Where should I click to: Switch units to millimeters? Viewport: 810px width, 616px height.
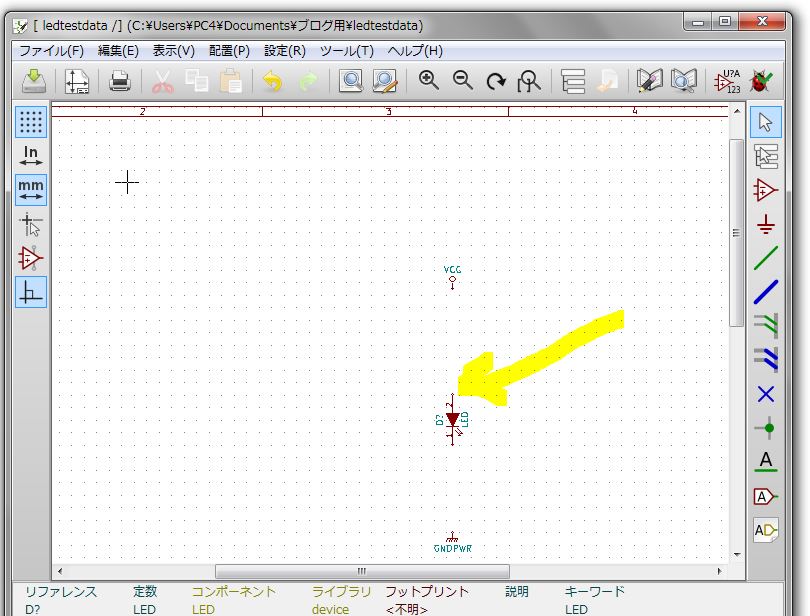tap(31, 190)
